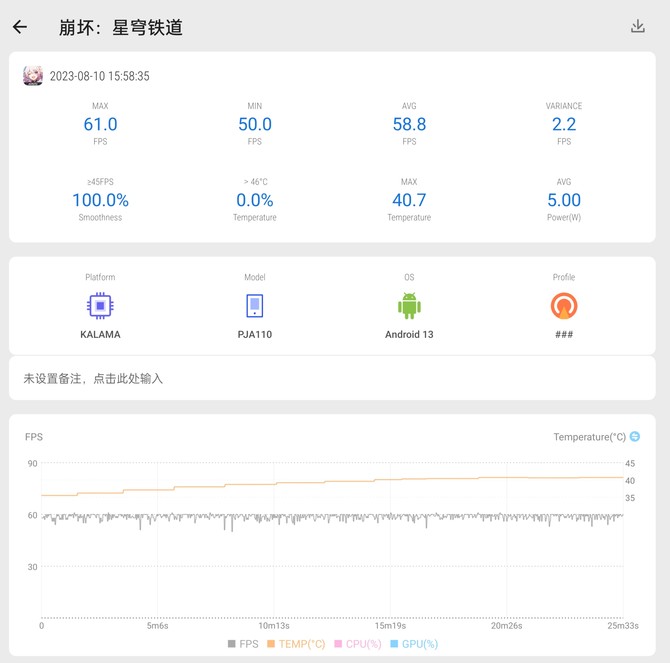670x663 pixels.
Task: Click the ### profile label
Action: pyautogui.click(x=564, y=334)
